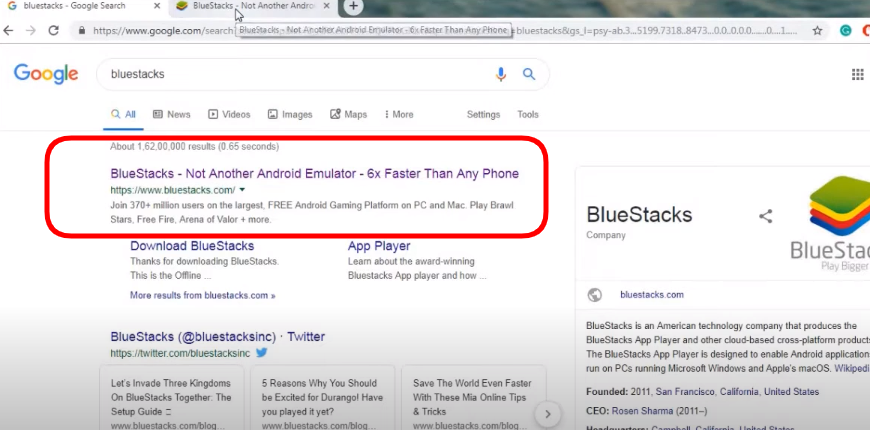
Task: Click the browser back arrow
Action: click(8, 31)
